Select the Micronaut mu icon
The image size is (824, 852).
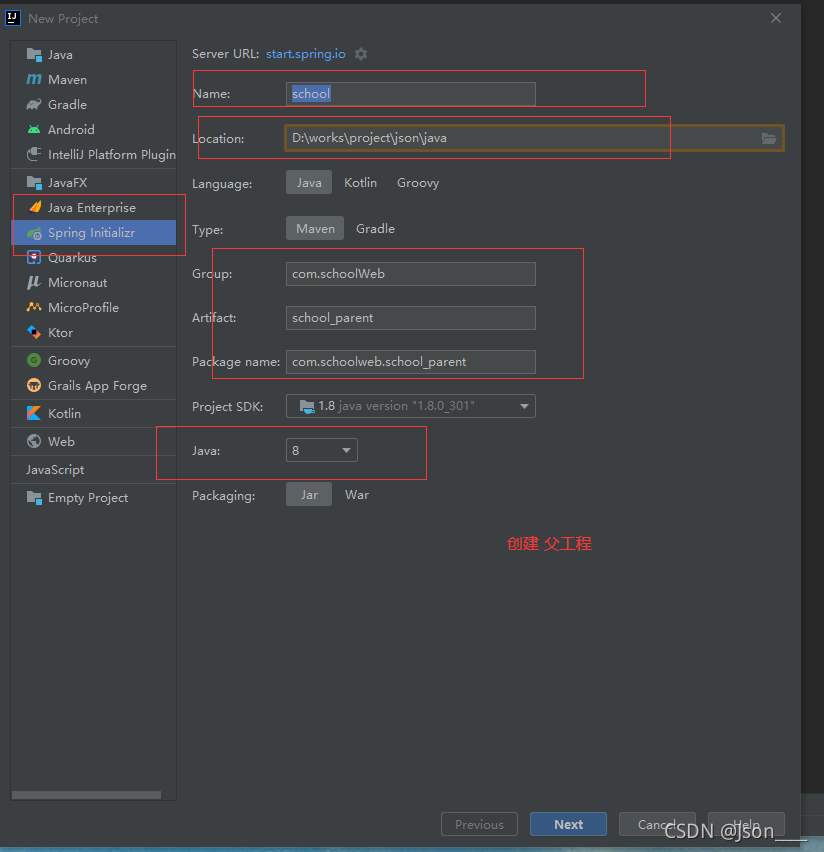34,283
